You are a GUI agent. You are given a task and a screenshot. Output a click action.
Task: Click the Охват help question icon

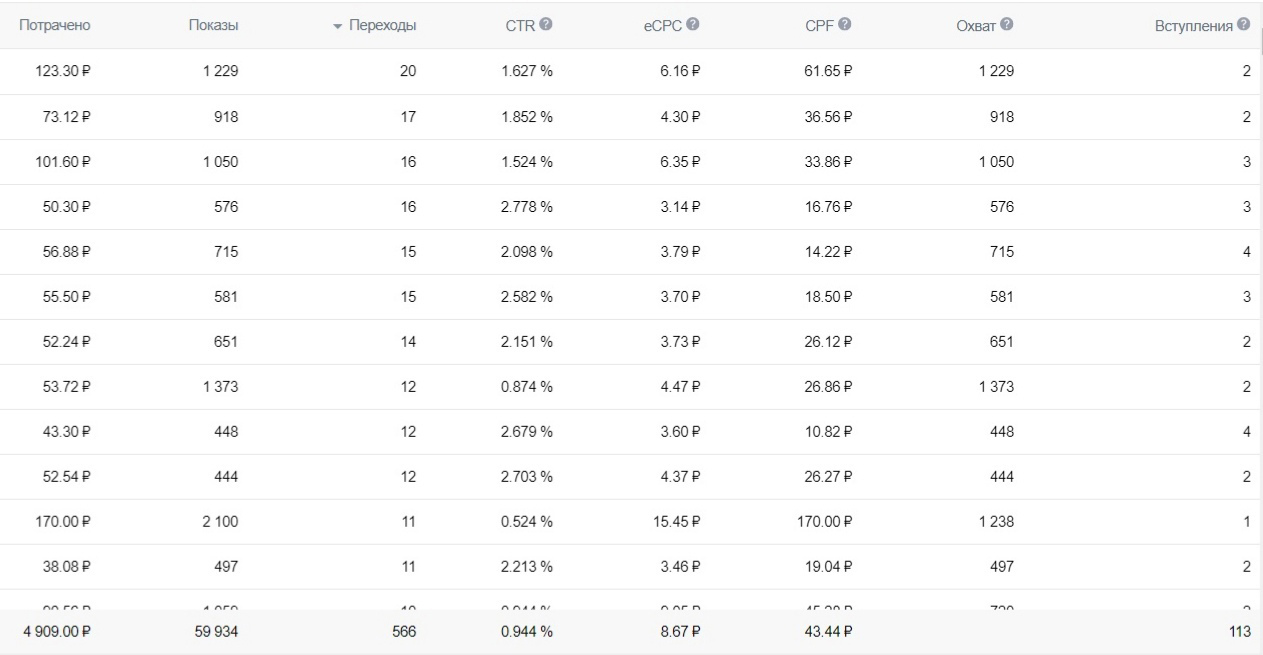tap(1008, 25)
